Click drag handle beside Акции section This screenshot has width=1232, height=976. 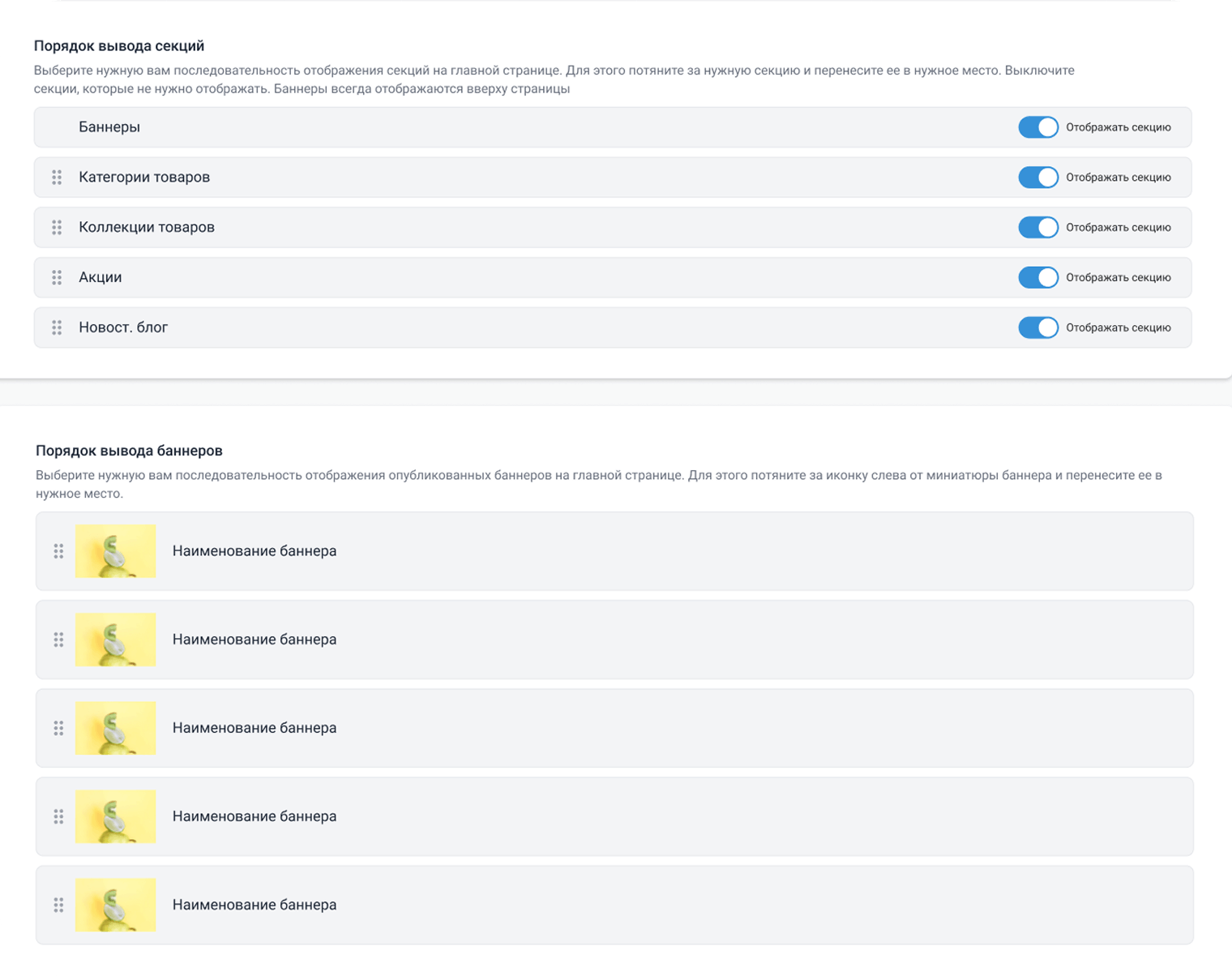[x=57, y=278]
